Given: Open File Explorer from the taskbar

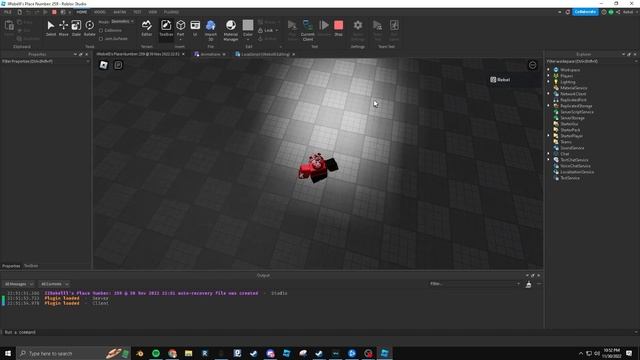Looking at the screenshot, I should click(x=189, y=353).
